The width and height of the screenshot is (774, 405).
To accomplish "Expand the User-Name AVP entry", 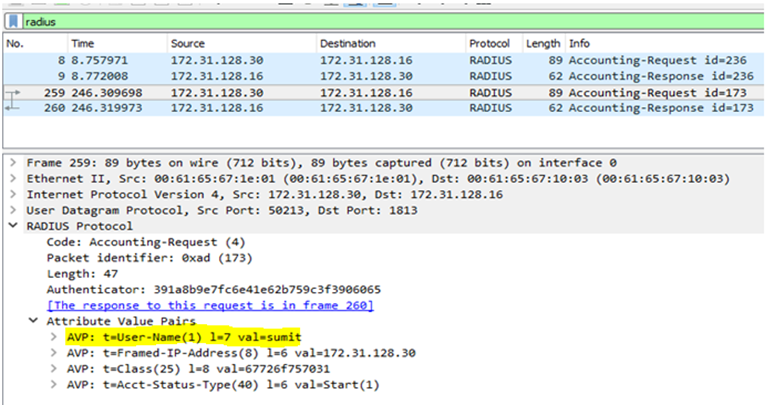I will tap(55, 338).
